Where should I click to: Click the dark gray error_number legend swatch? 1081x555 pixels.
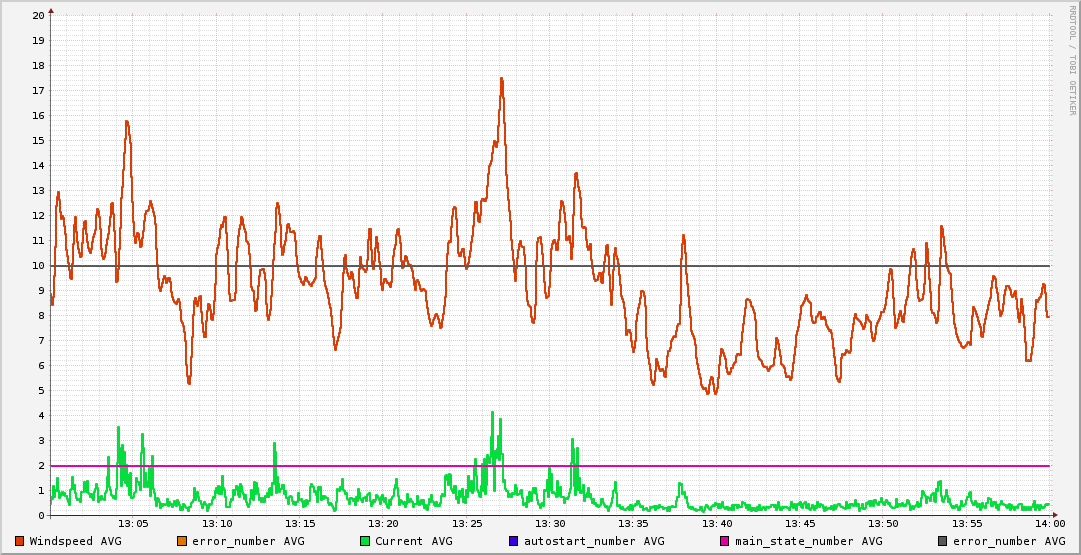(942, 541)
